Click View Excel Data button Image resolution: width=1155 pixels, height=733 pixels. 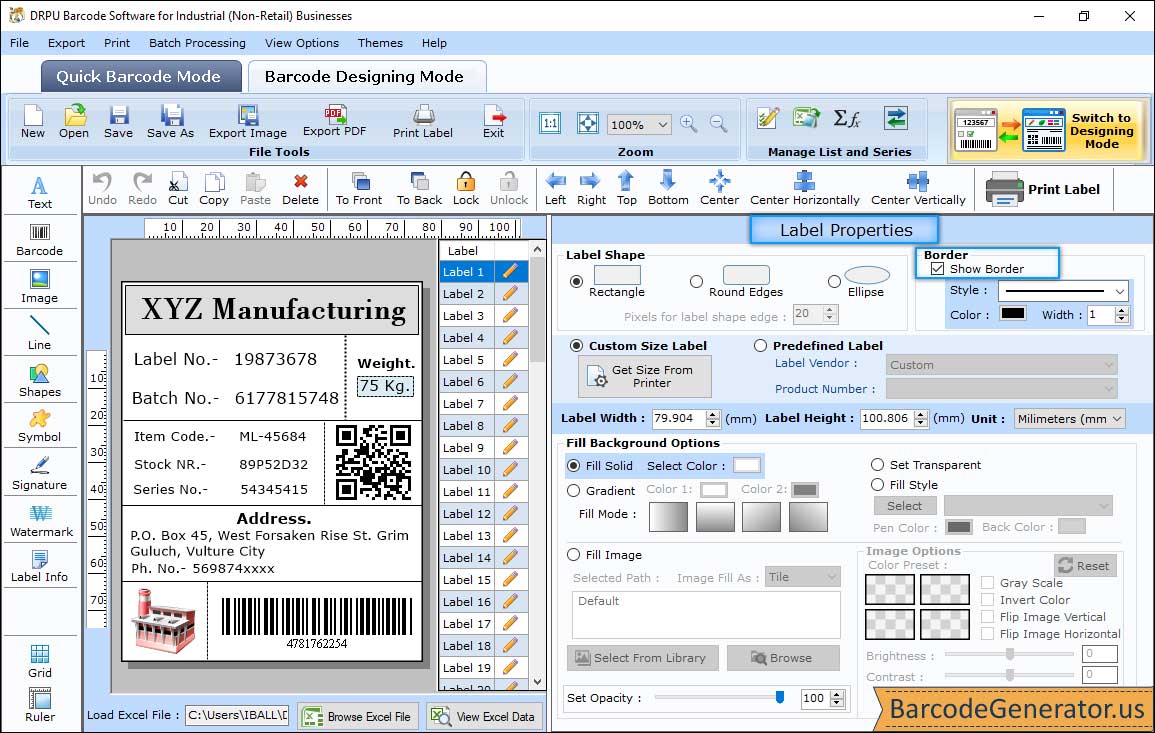click(485, 716)
